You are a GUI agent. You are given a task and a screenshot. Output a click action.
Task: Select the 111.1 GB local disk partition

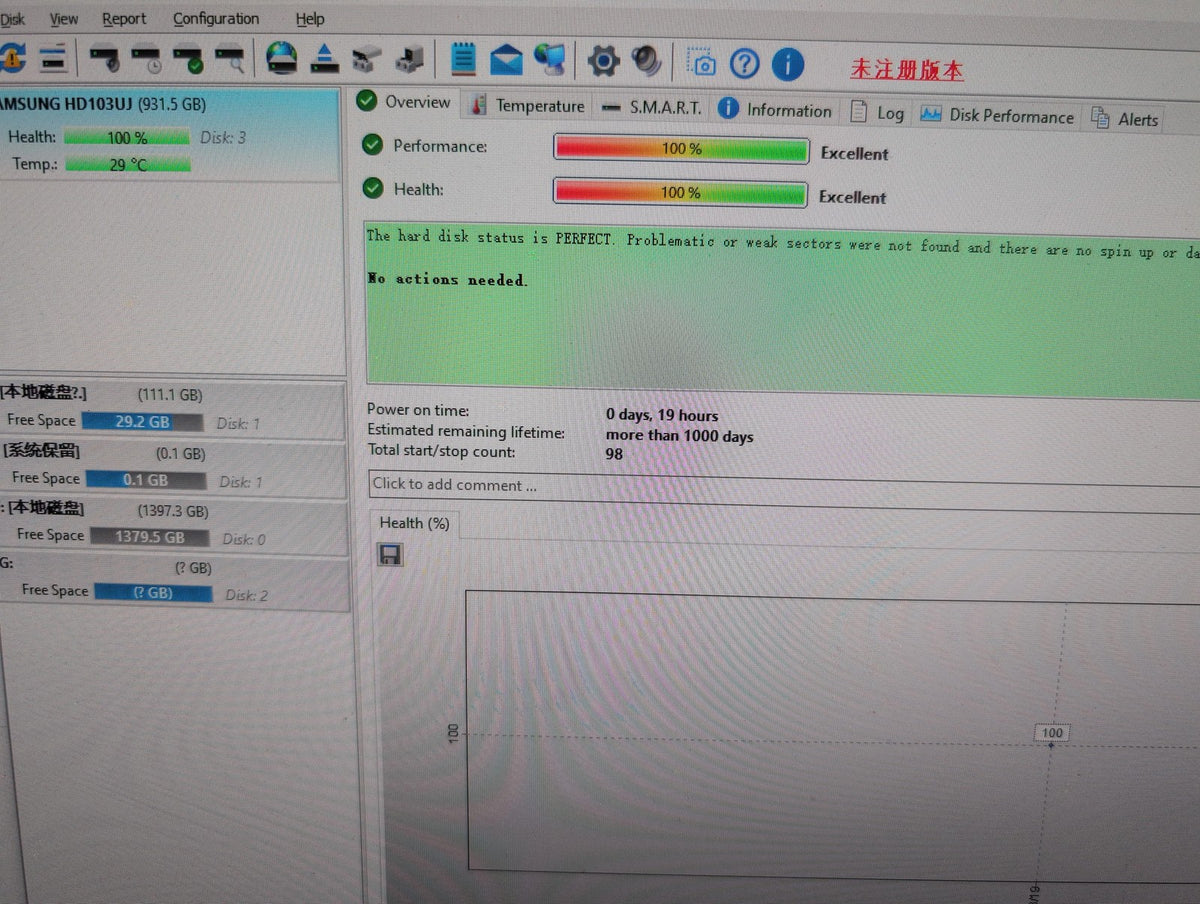click(x=173, y=409)
